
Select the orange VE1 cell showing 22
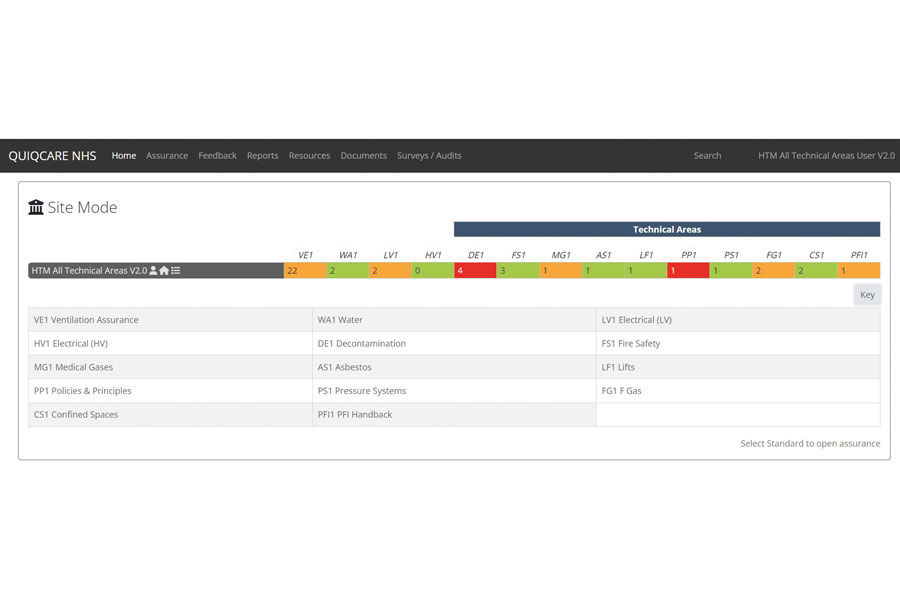[x=305, y=271]
